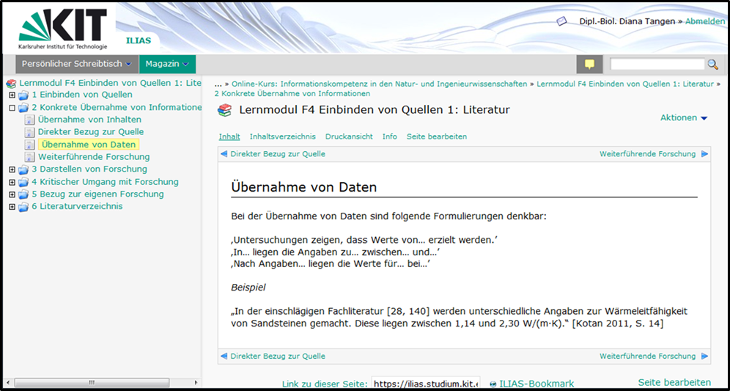The height and width of the screenshot is (391, 730).
Task: Open the mail envelope icon beside the user name
Action: (562, 21)
